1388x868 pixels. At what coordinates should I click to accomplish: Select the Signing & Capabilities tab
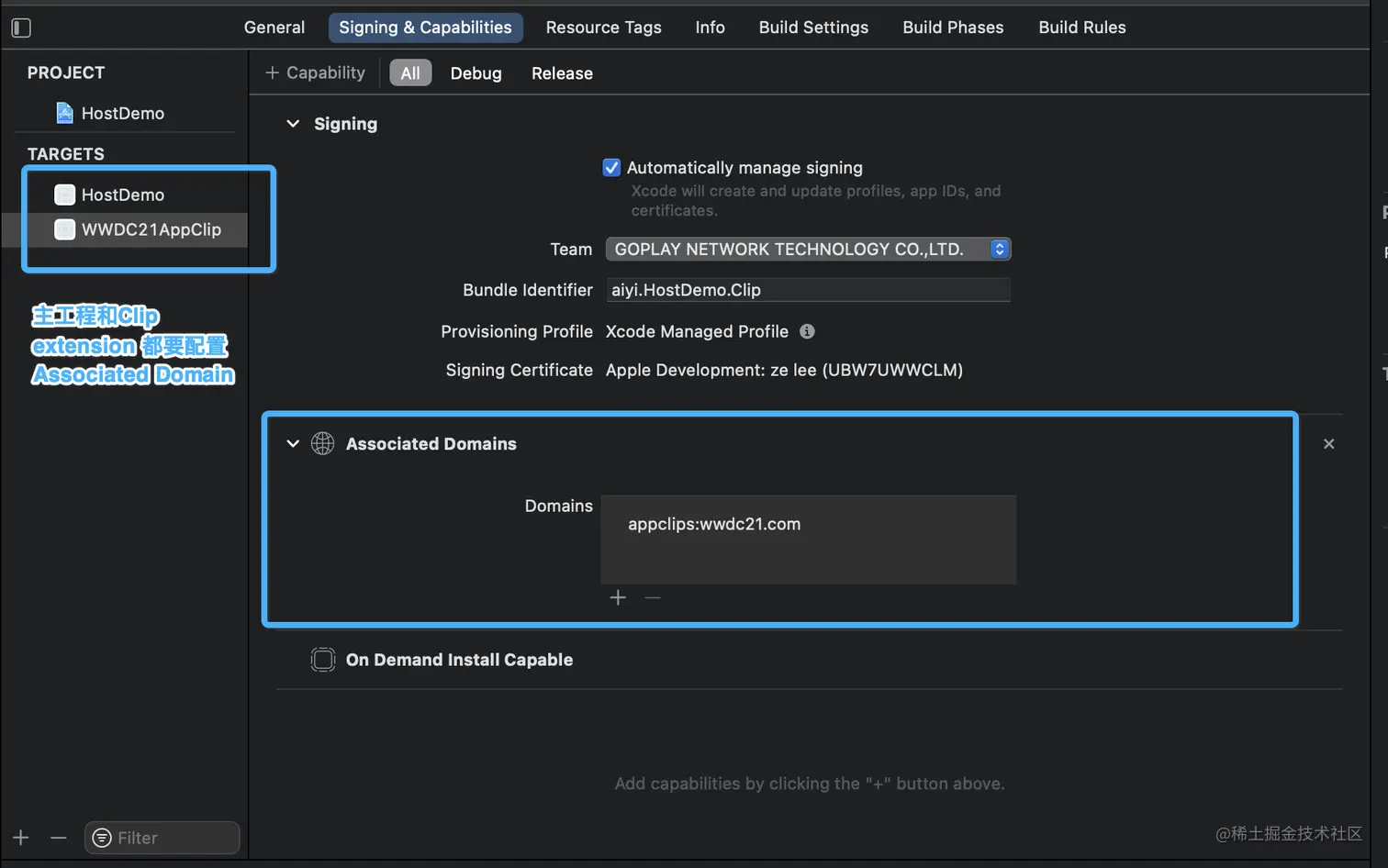point(425,28)
